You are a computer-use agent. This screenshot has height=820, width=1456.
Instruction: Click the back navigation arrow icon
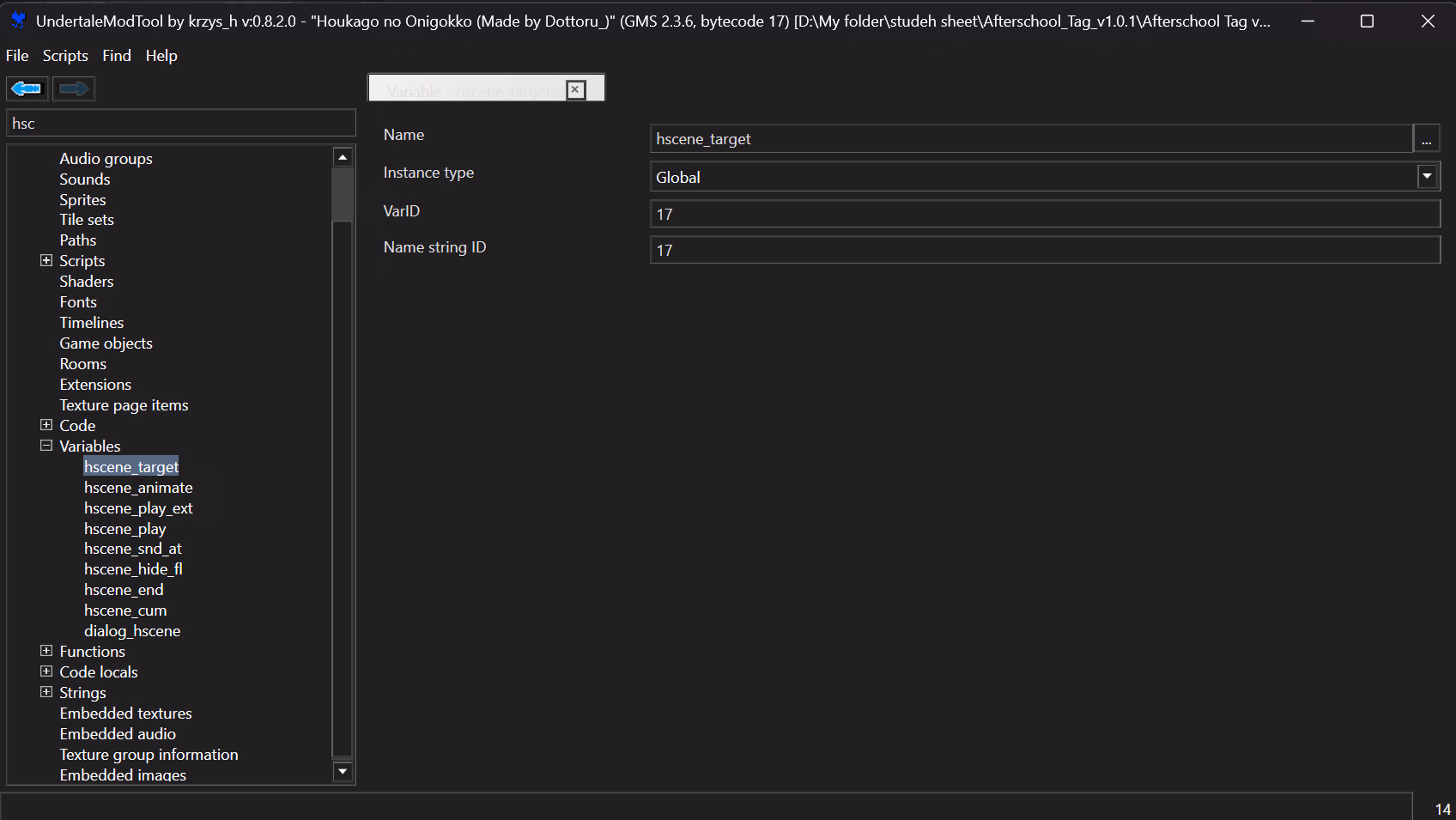pyautogui.click(x=27, y=88)
